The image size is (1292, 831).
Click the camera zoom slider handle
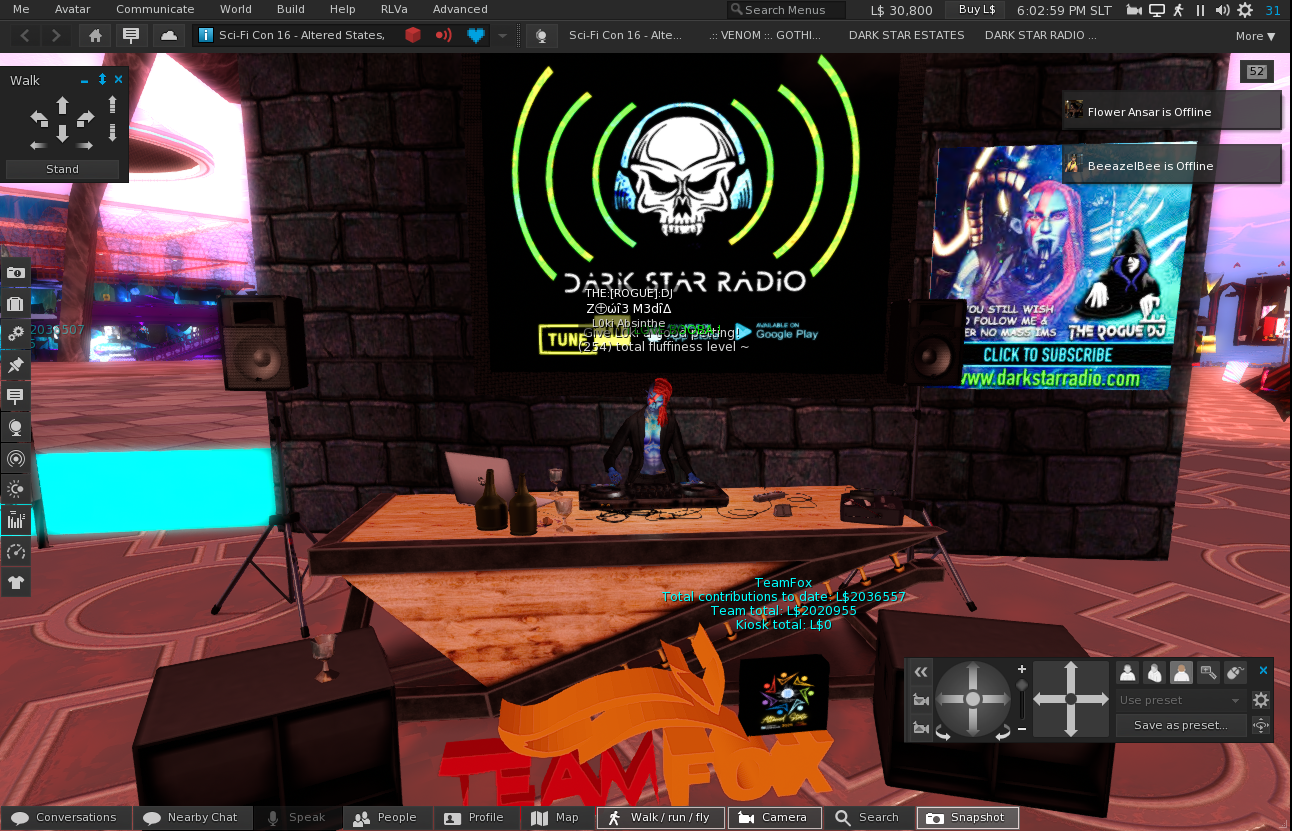[x=1021, y=686]
